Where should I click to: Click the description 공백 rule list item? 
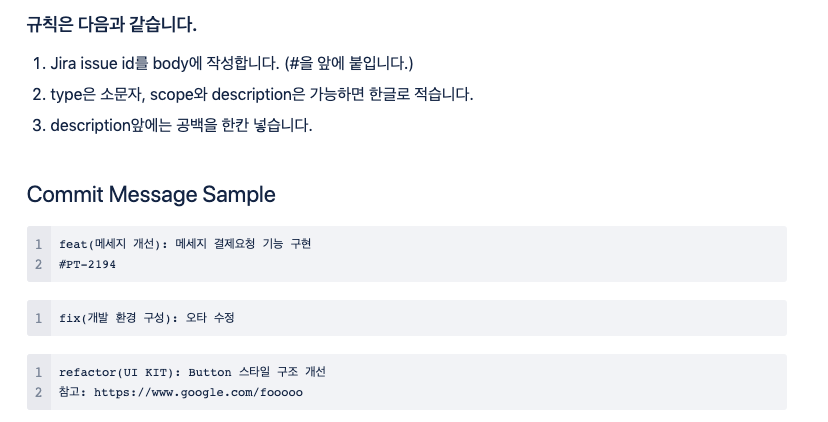181,125
